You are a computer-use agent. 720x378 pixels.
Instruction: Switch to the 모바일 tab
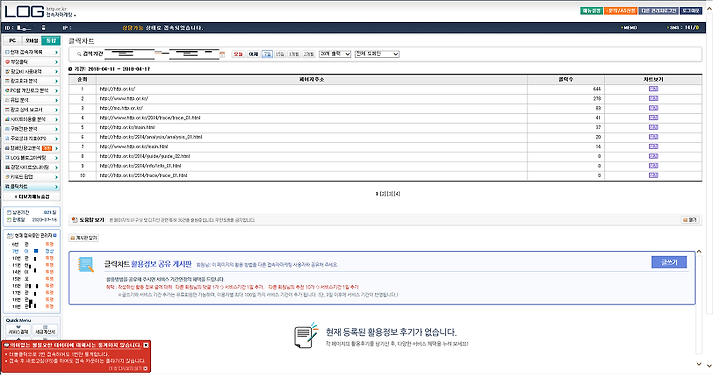click(x=32, y=41)
